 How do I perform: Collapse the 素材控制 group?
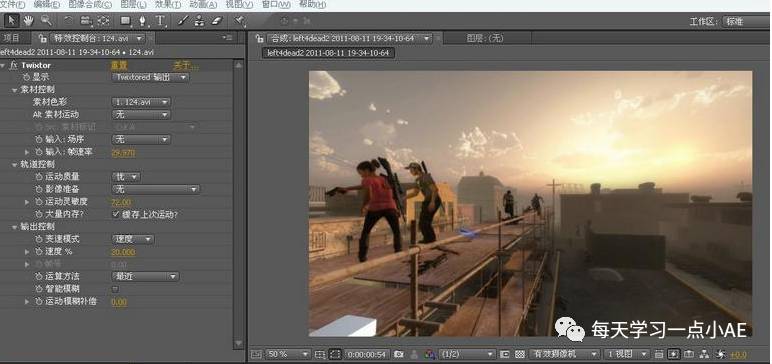click(14, 90)
